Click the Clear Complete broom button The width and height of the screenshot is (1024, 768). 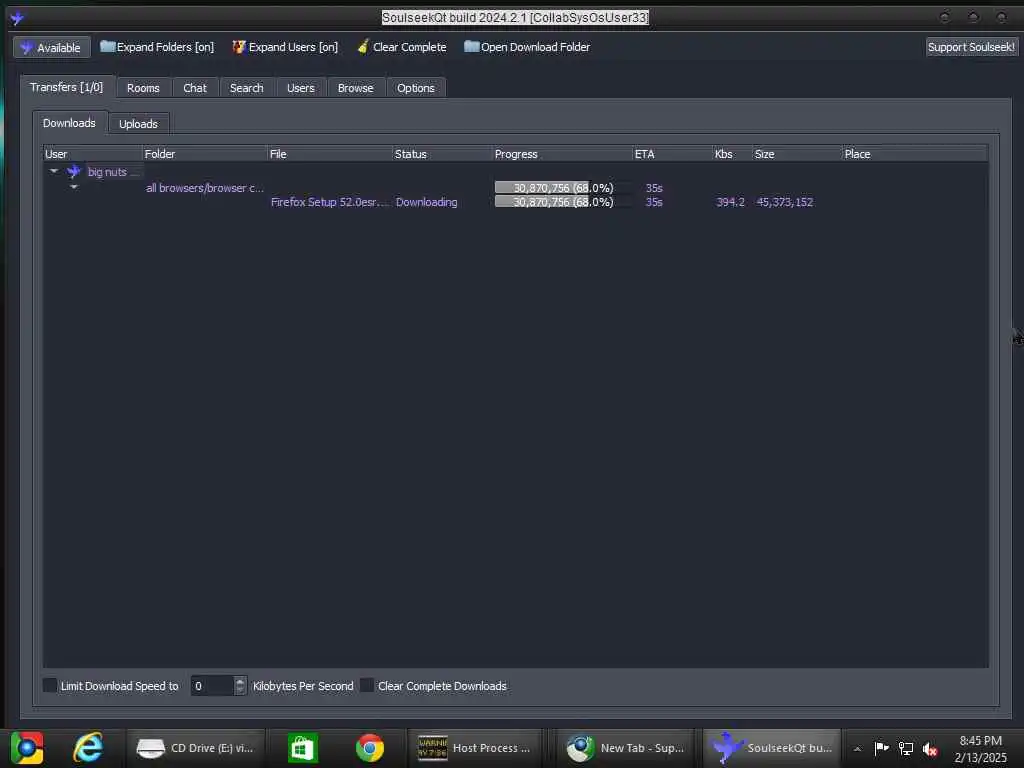coord(402,47)
